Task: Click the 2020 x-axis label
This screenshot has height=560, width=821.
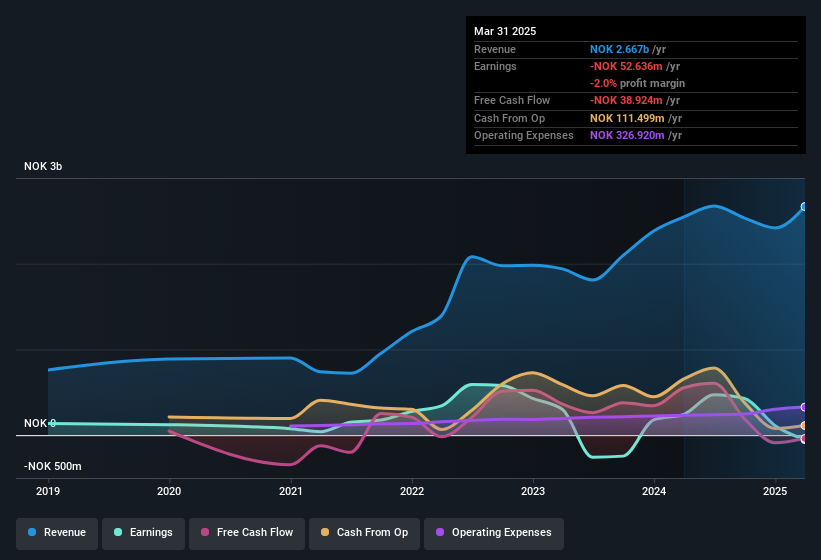Action: tap(169, 491)
